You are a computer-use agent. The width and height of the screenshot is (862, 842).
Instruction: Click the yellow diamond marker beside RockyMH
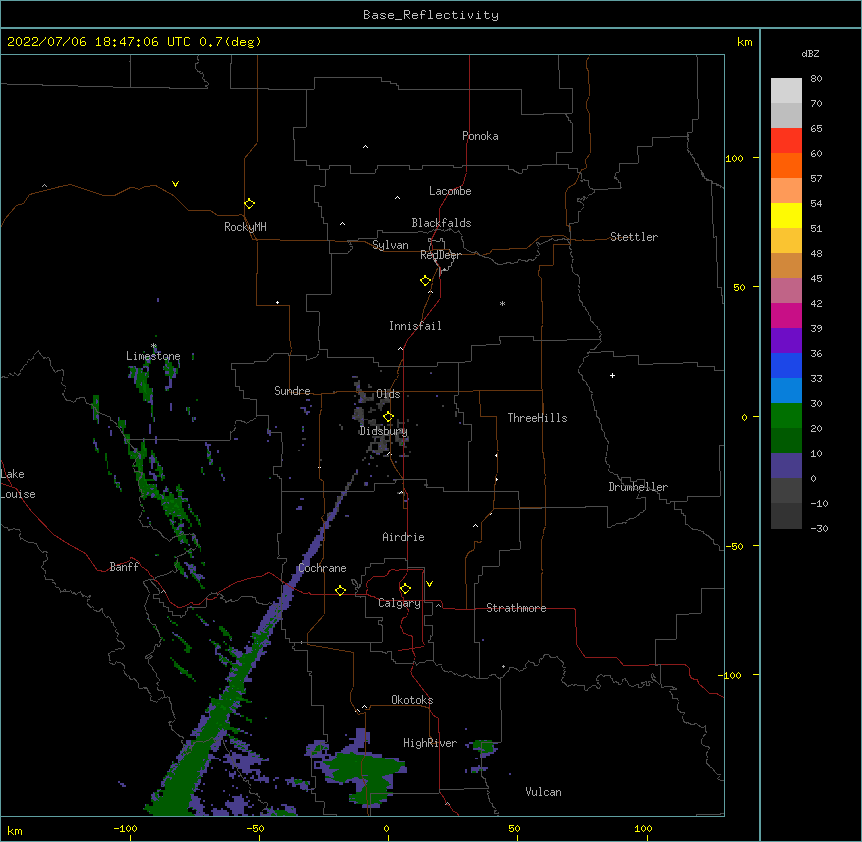249,203
